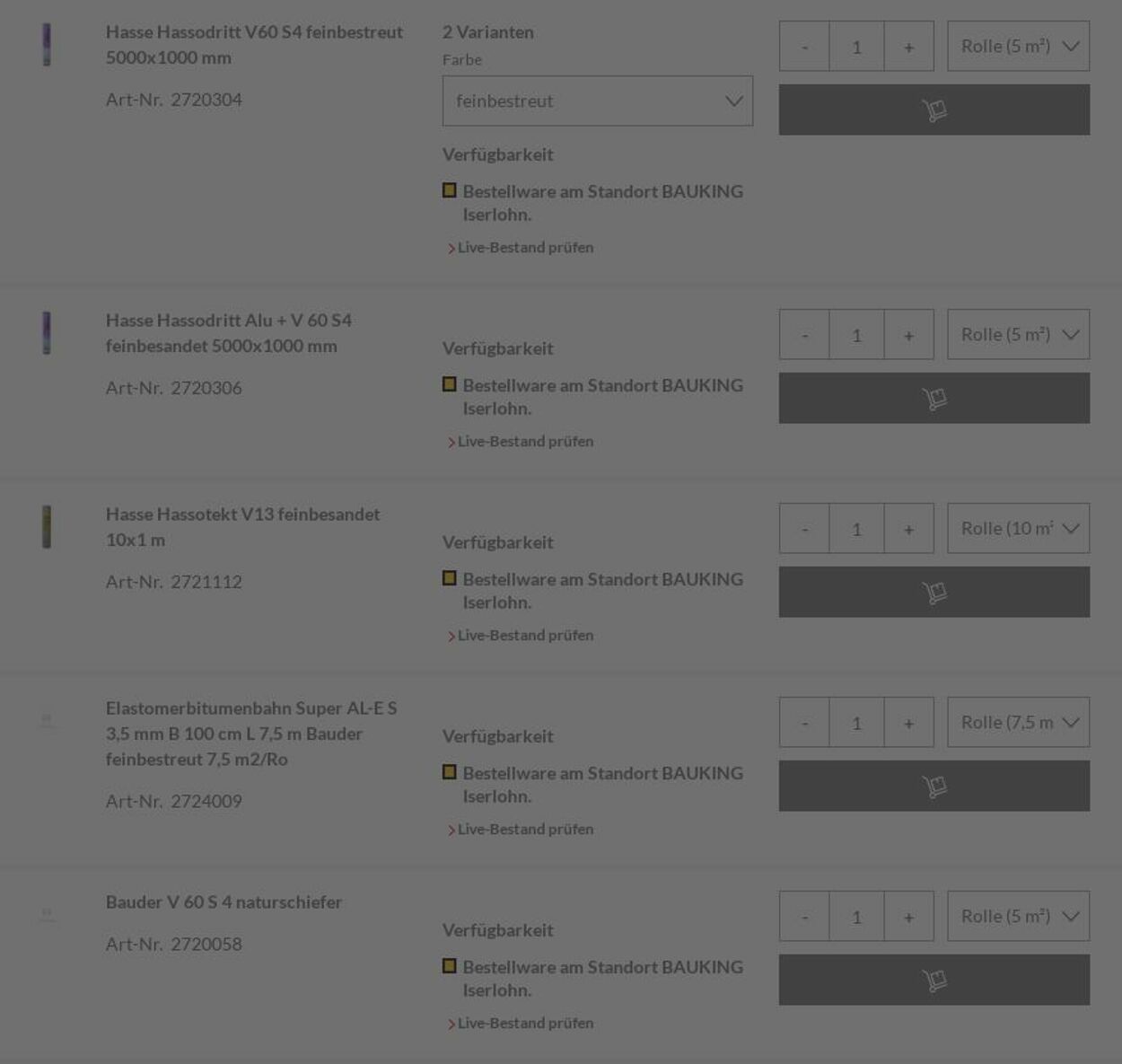Add Bauder V 60 S 4 naturschiefer to cart

click(x=934, y=980)
